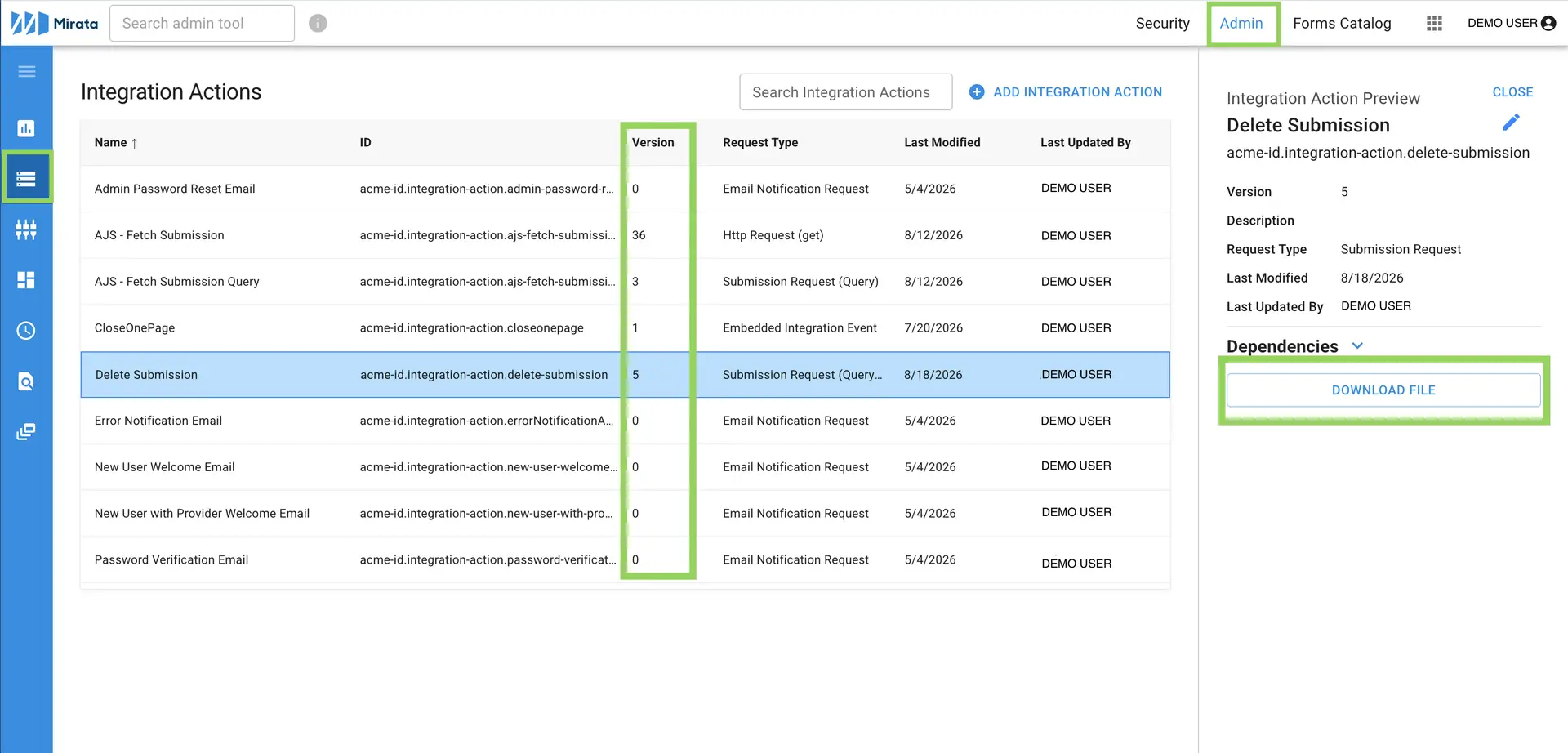Sort by Last Modified column header

[x=942, y=142]
